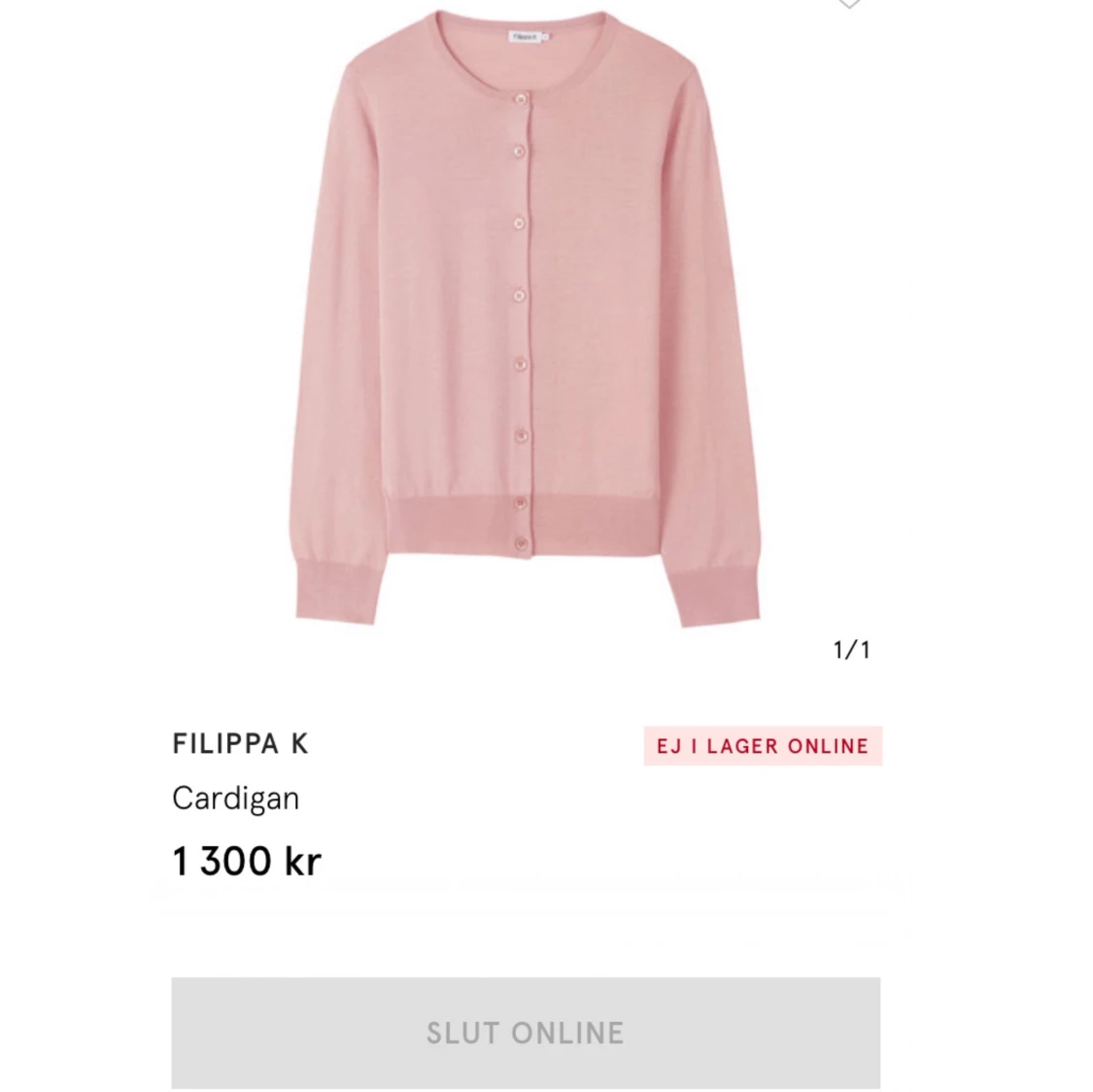This screenshot has width=1093, height=1092.
Task: Click the 1 300 kr price
Action: pos(247,861)
